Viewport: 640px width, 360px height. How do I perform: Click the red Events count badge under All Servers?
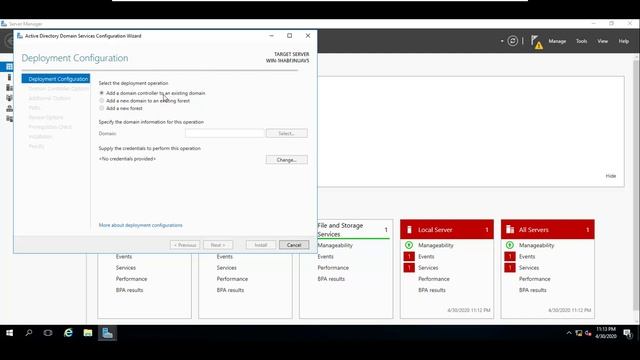point(510,256)
